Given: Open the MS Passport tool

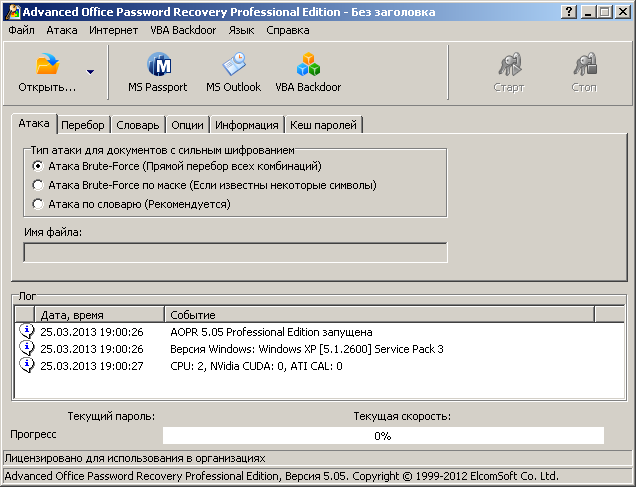Looking at the screenshot, I should click(158, 72).
